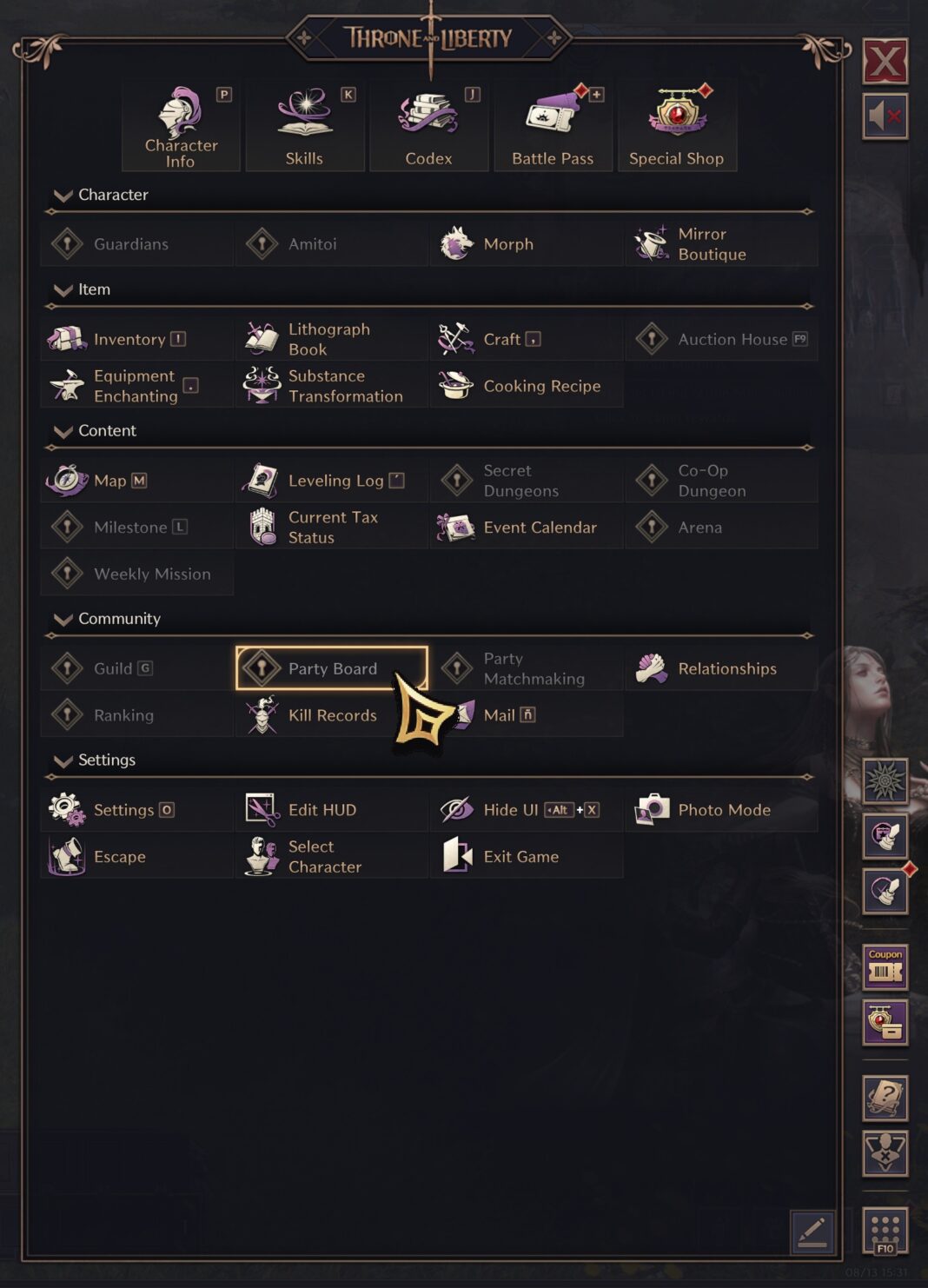The height and width of the screenshot is (1288, 928).
Task: Open the Battle Pass
Action: 553,126
